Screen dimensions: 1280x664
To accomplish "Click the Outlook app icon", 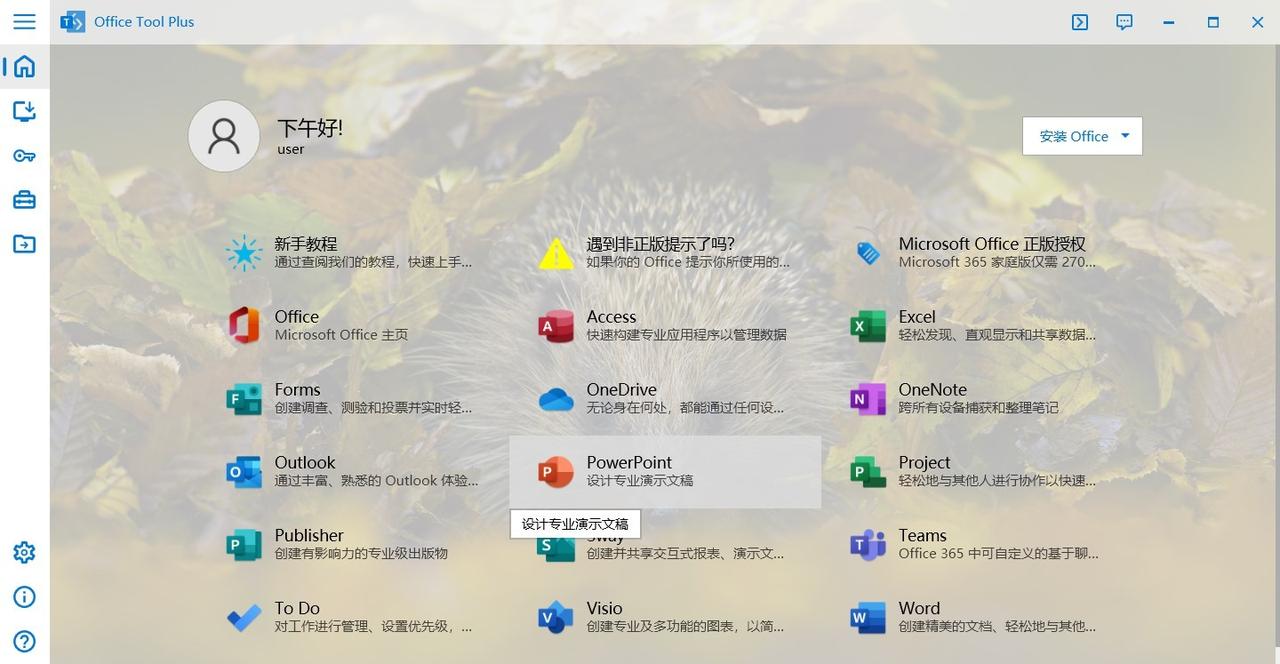I will pyautogui.click(x=244, y=472).
